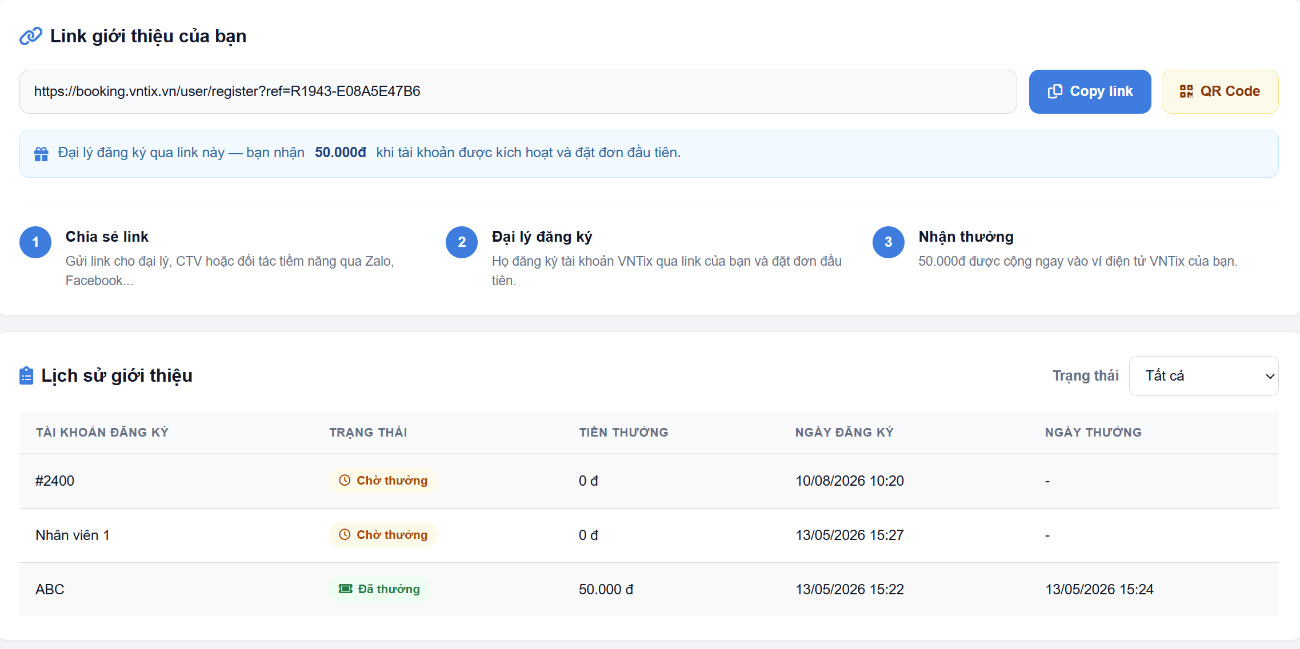Click registration date 13/05/2026 15:27
The image size is (1300, 649).
tap(850, 535)
